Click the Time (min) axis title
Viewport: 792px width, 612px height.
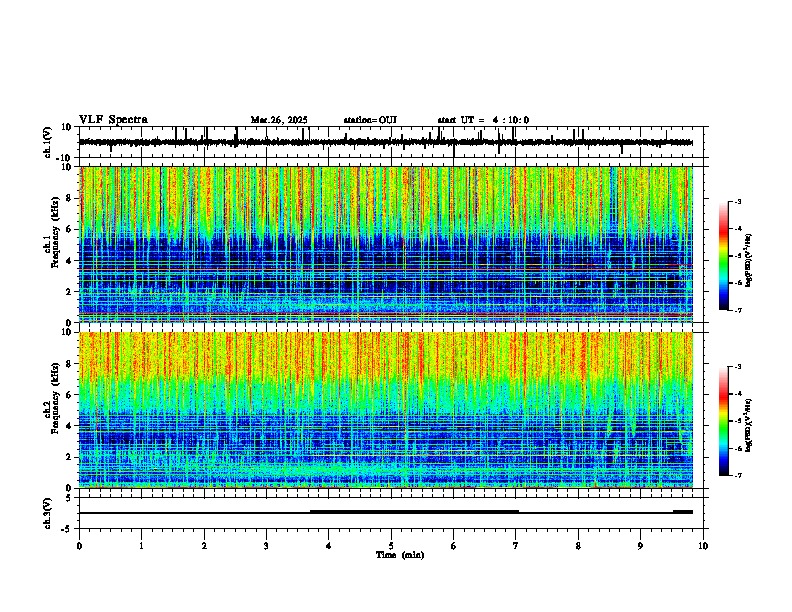click(x=400, y=555)
